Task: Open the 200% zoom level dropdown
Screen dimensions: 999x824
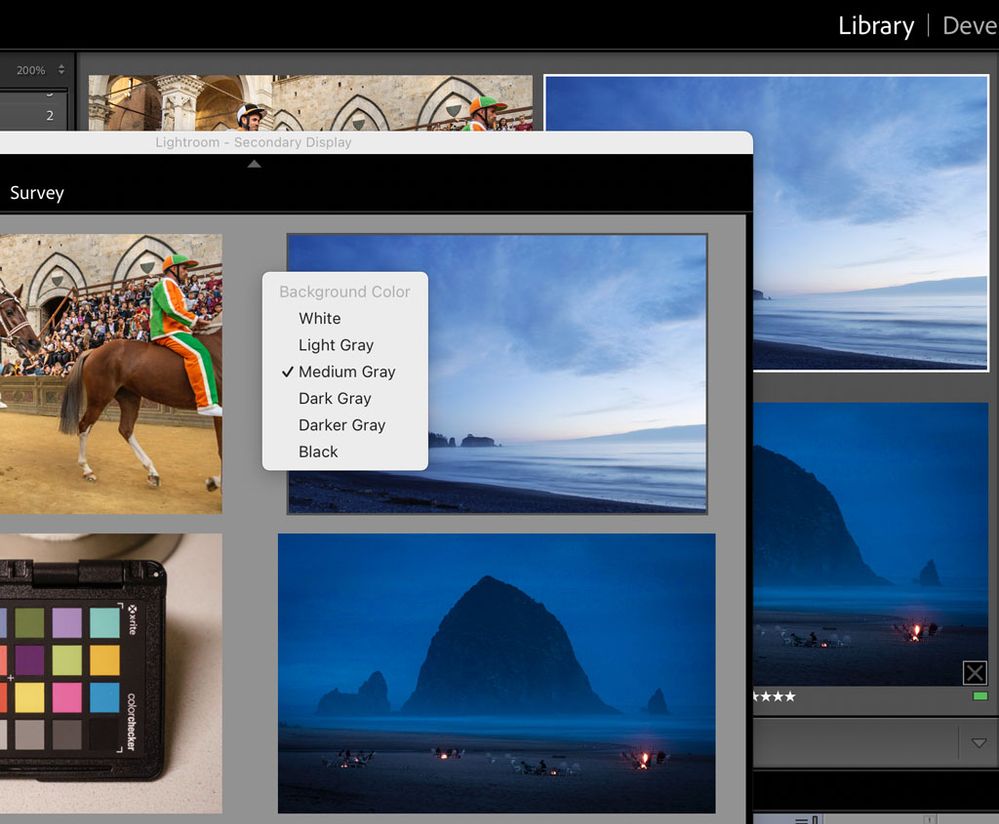Action: coord(30,70)
